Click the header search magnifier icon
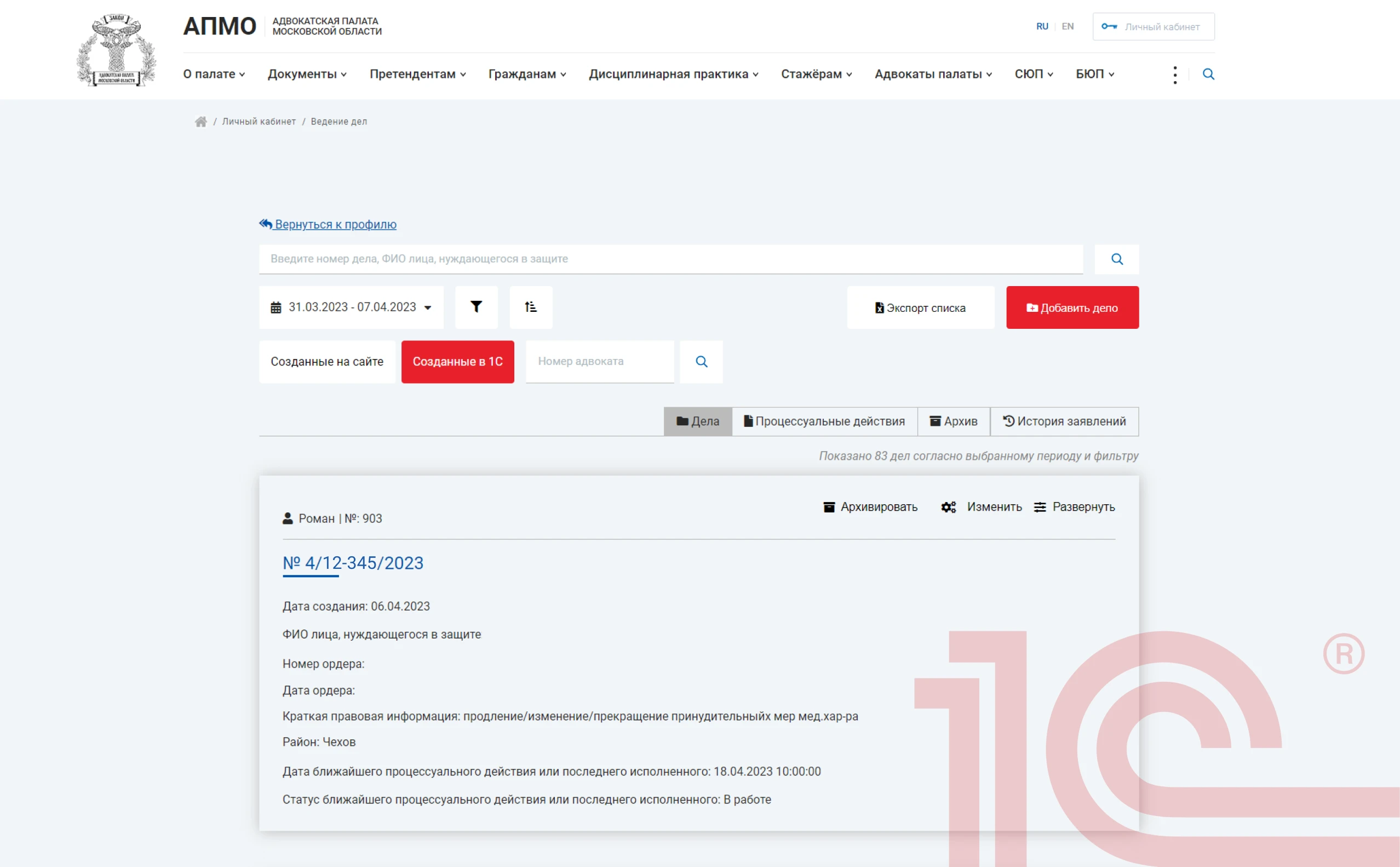The image size is (1400, 867). click(x=1208, y=74)
